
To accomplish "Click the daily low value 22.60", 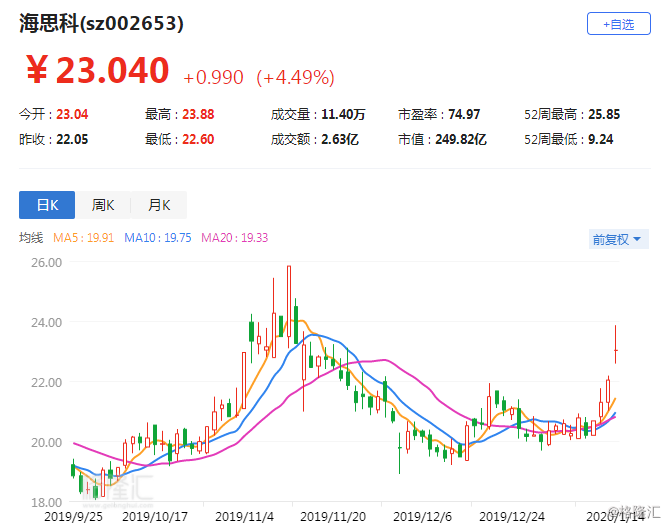I will (198, 139).
